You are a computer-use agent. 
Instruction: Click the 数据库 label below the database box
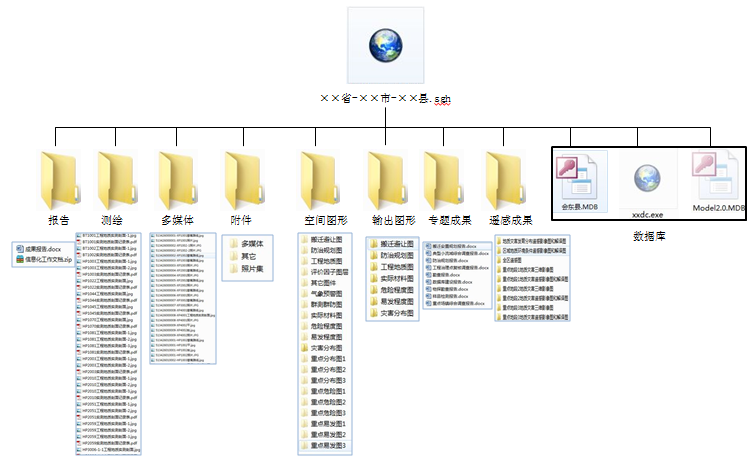(x=651, y=236)
